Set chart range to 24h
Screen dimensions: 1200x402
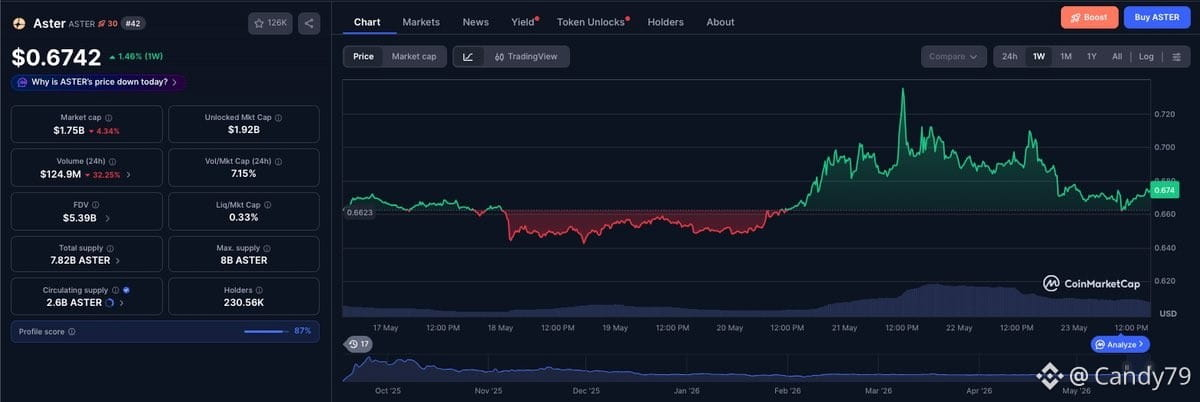click(x=1010, y=57)
